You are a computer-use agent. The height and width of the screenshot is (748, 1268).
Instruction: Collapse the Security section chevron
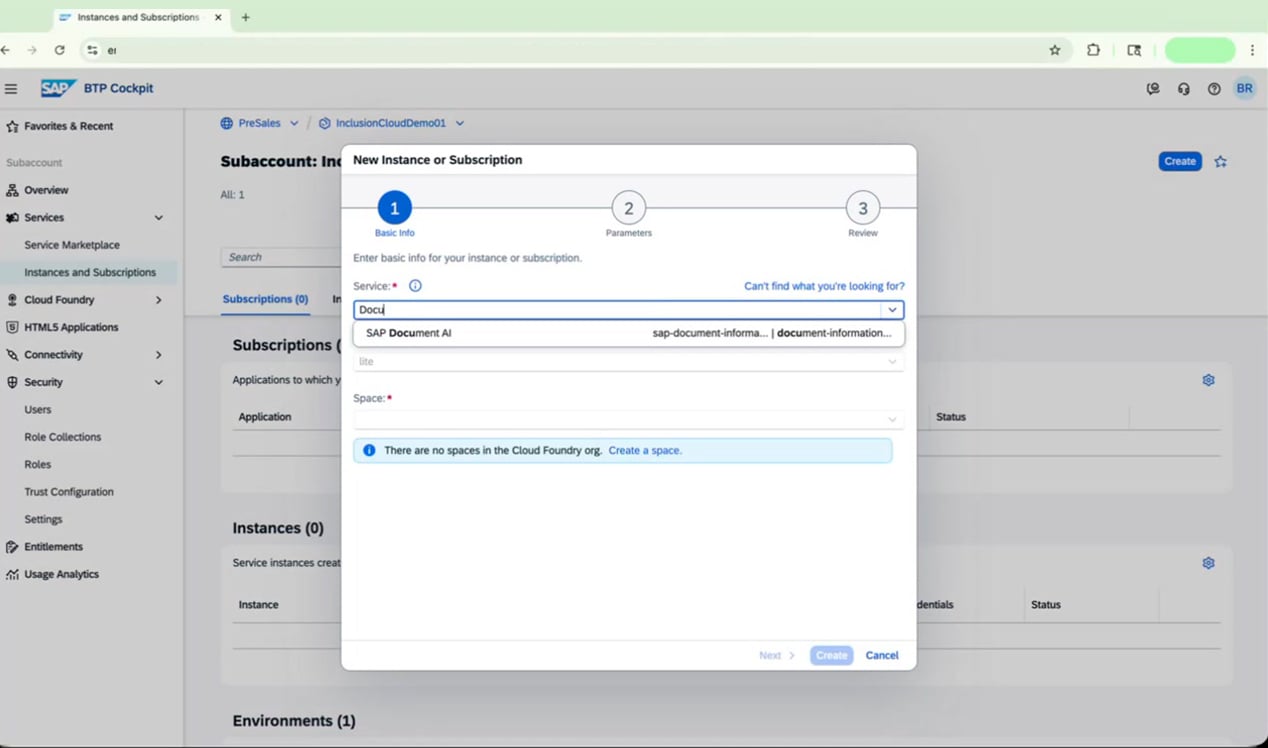(158, 382)
